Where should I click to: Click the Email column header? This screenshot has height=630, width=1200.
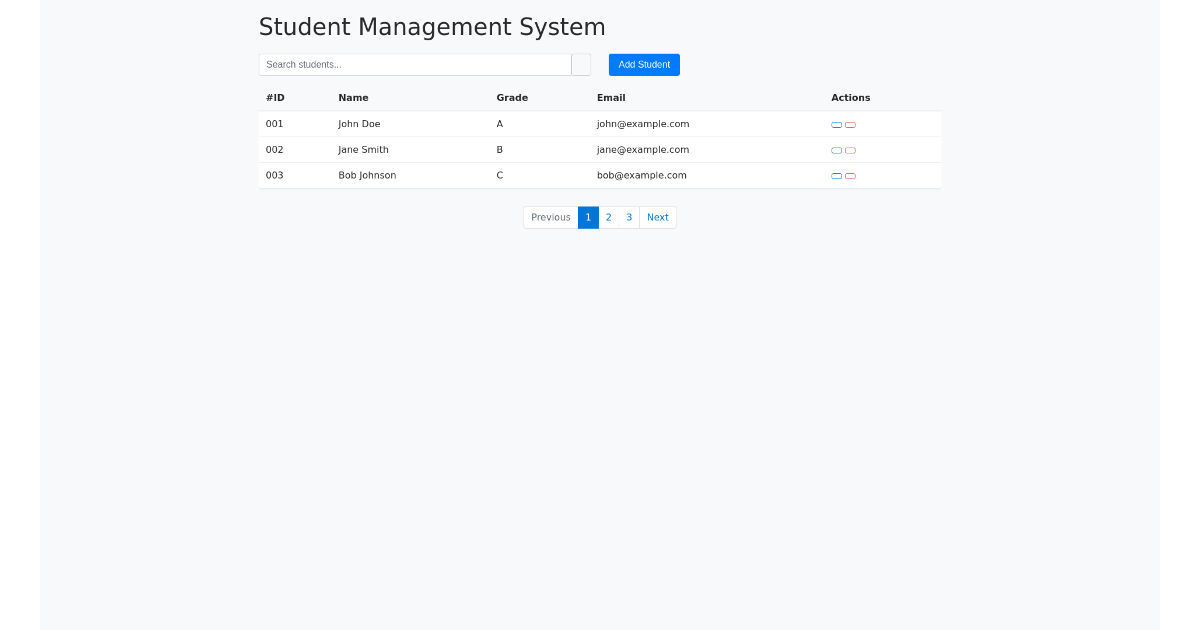click(x=610, y=97)
